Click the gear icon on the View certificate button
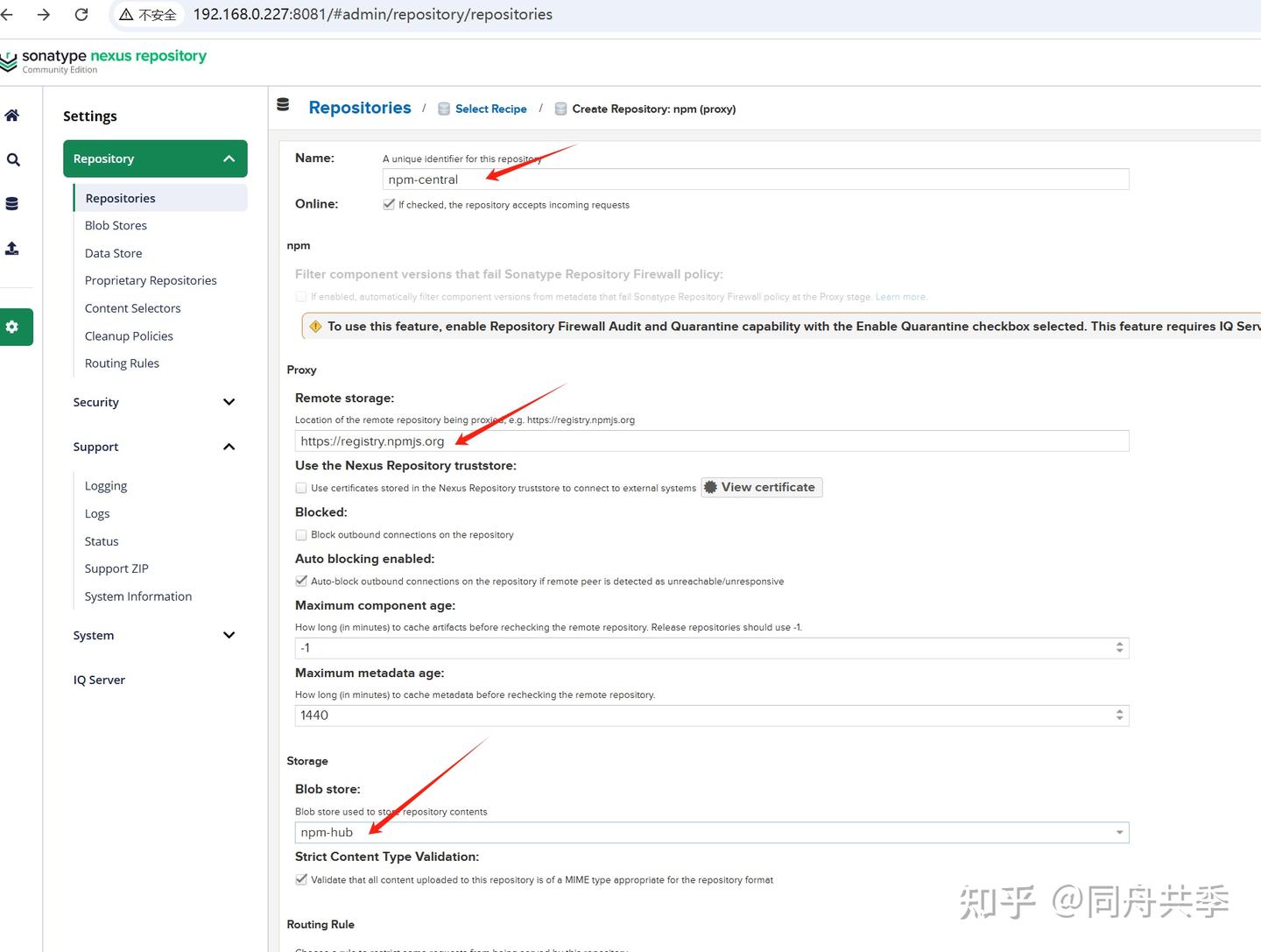This screenshot has width=1261, height=952. coord(709,487)
